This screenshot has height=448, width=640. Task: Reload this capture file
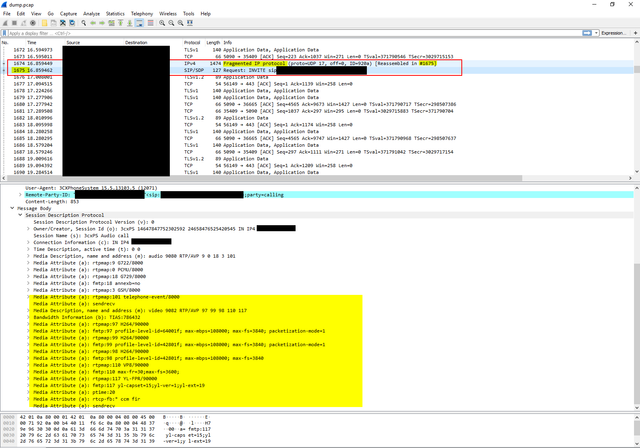(72, 23)
